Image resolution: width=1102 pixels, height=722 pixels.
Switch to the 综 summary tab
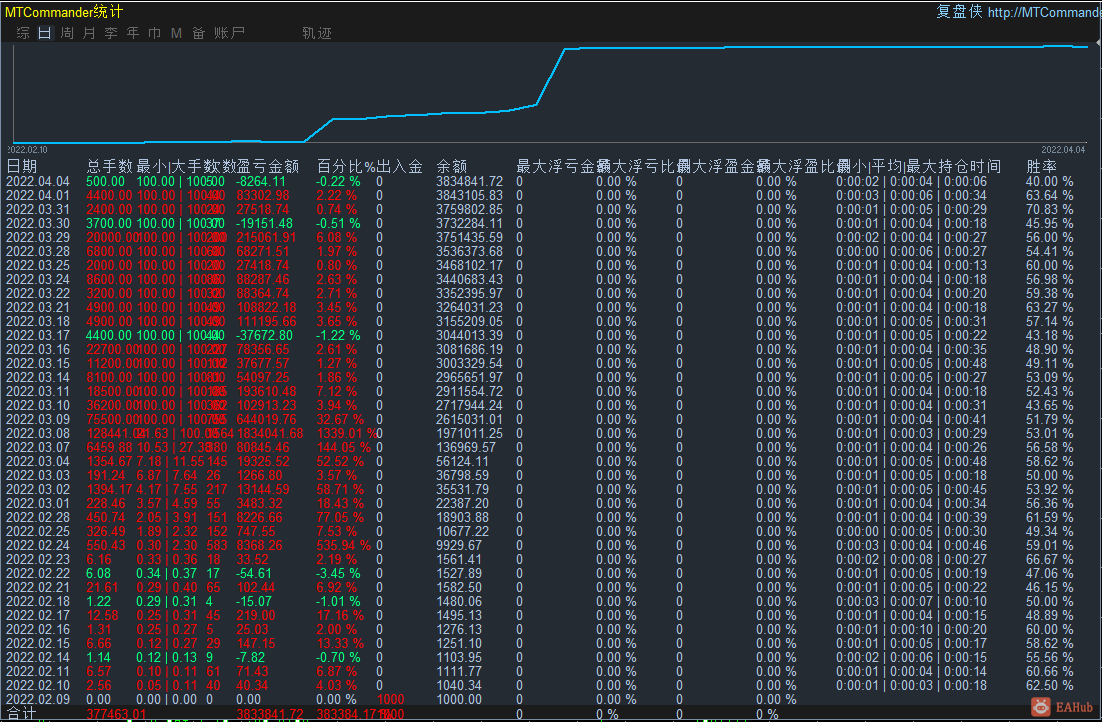tap(23, 33)
